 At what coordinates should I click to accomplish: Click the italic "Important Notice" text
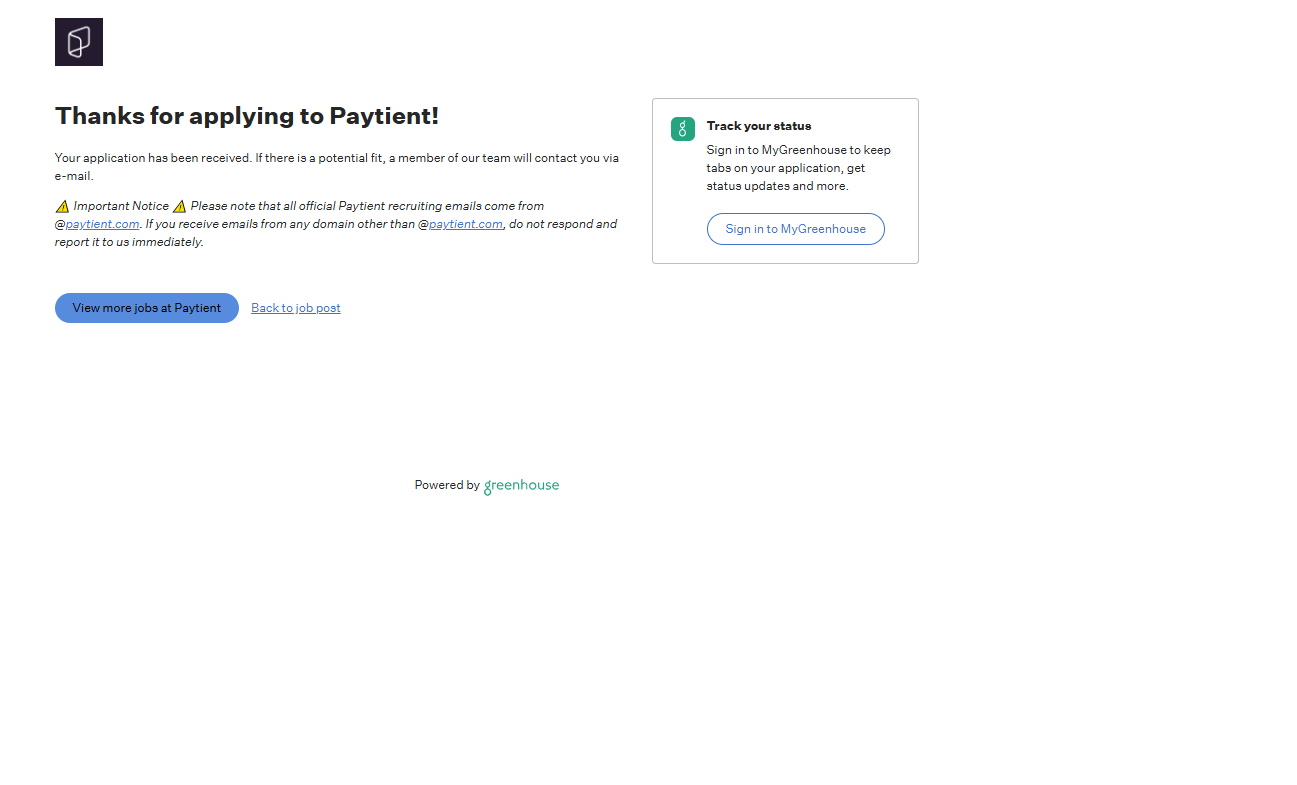coord(121,206)
